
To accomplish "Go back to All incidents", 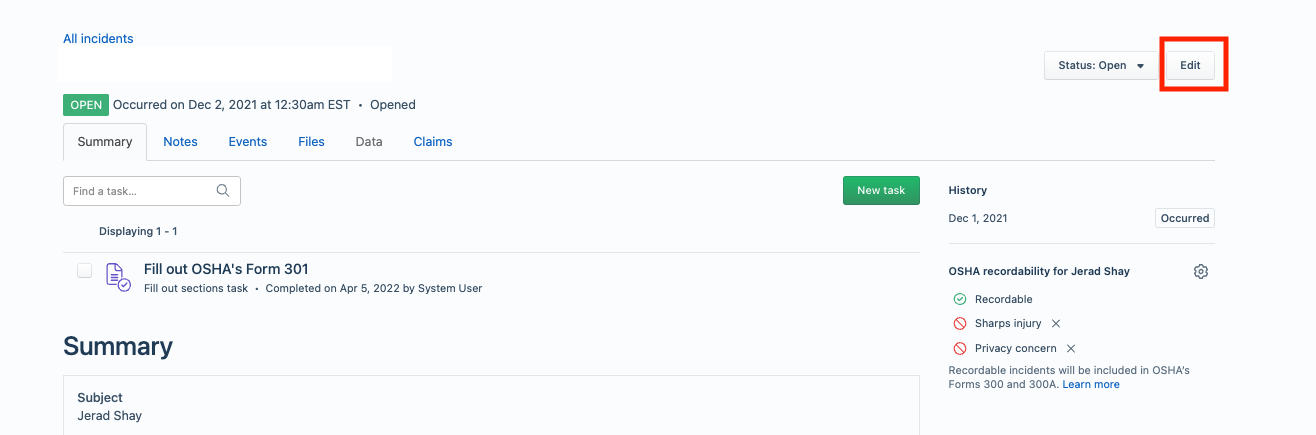I will tap(98, 39).
